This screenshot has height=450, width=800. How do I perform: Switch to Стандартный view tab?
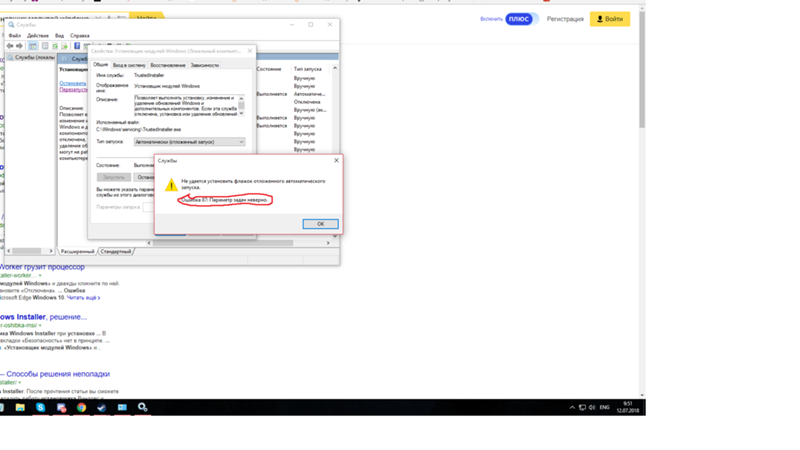(x=116, y=252)
